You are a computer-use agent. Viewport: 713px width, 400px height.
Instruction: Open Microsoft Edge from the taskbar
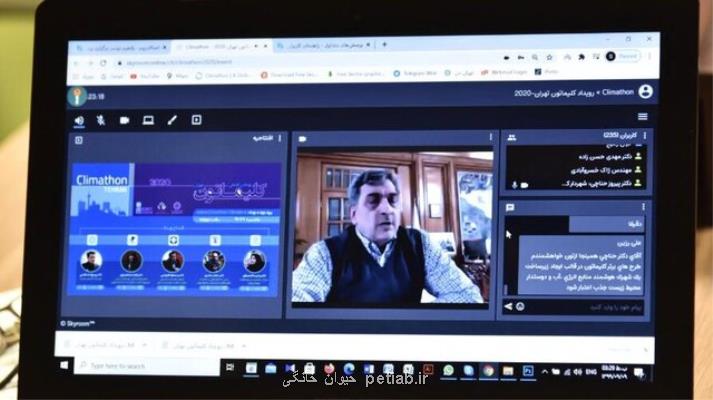coord(349,369)
